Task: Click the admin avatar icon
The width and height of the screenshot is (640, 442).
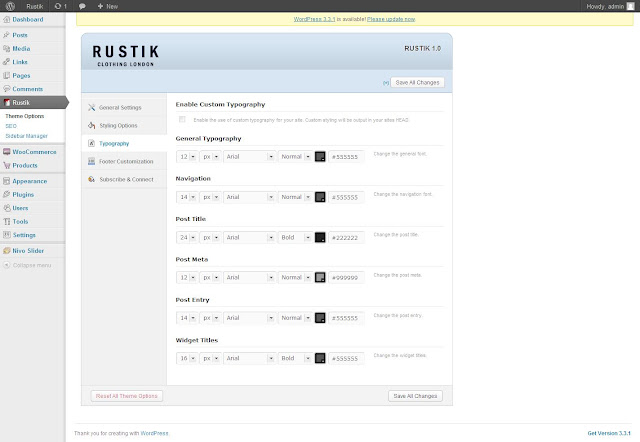Action: click(x=631, y=6)
